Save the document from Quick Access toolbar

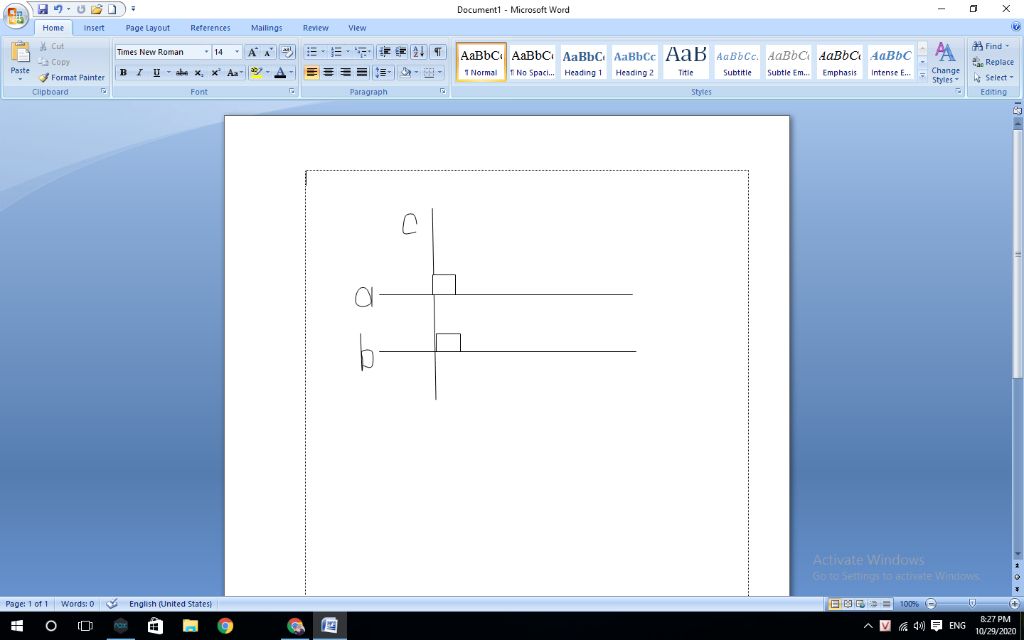pos(42,9)
